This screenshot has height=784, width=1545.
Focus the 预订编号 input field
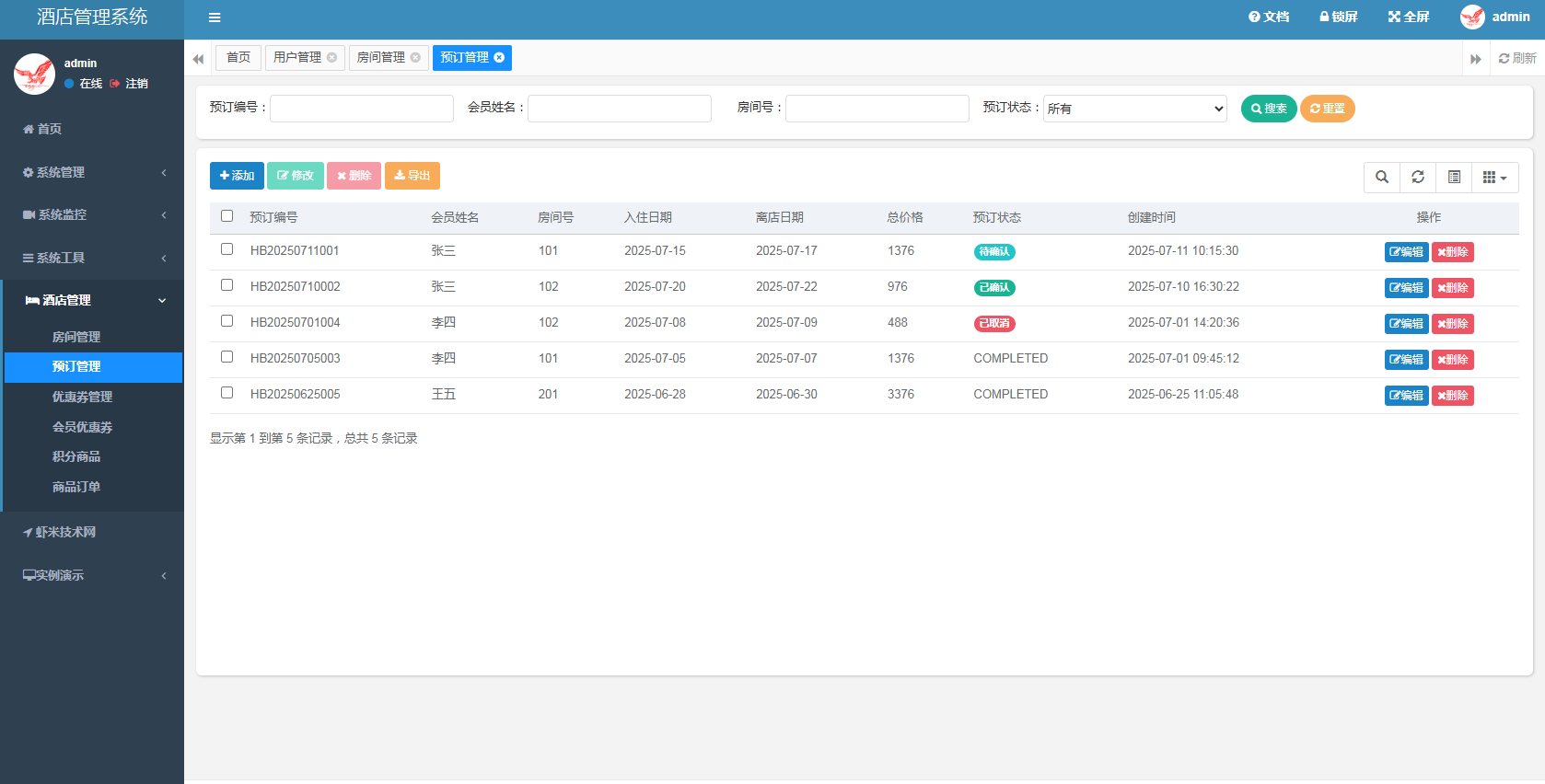361,109
